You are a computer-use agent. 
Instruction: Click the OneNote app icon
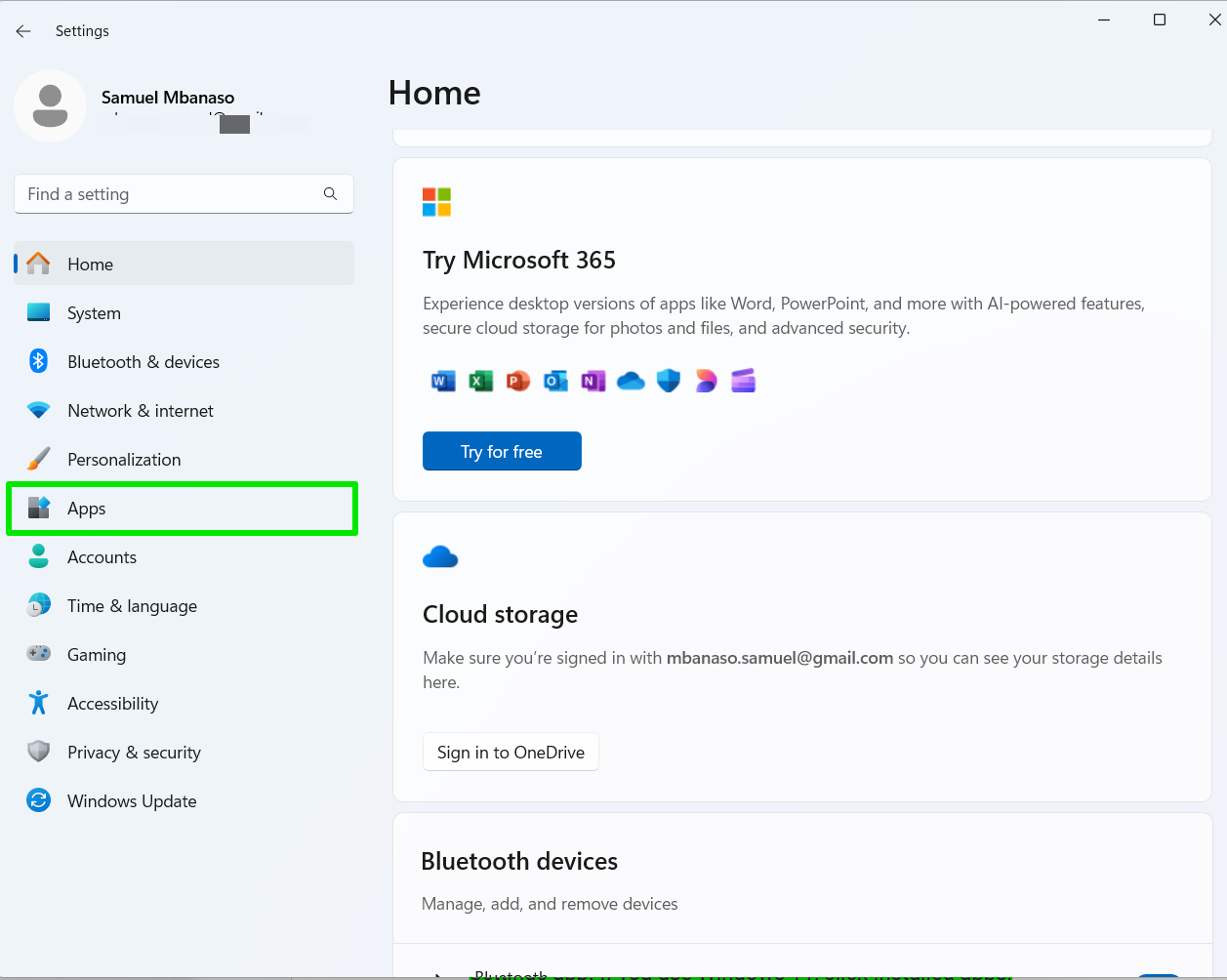(x=593, y=381)
